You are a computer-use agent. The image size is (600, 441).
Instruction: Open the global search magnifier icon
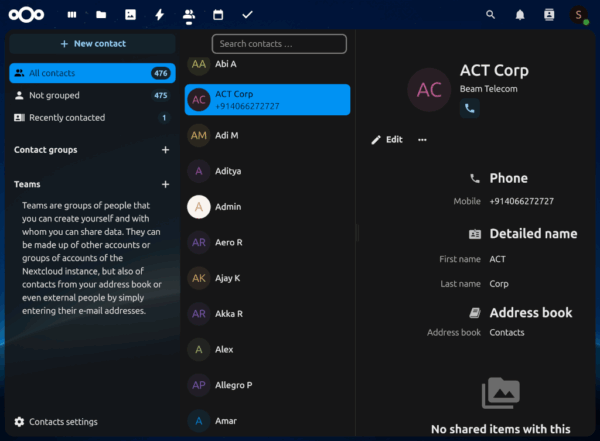click(490, 15)
